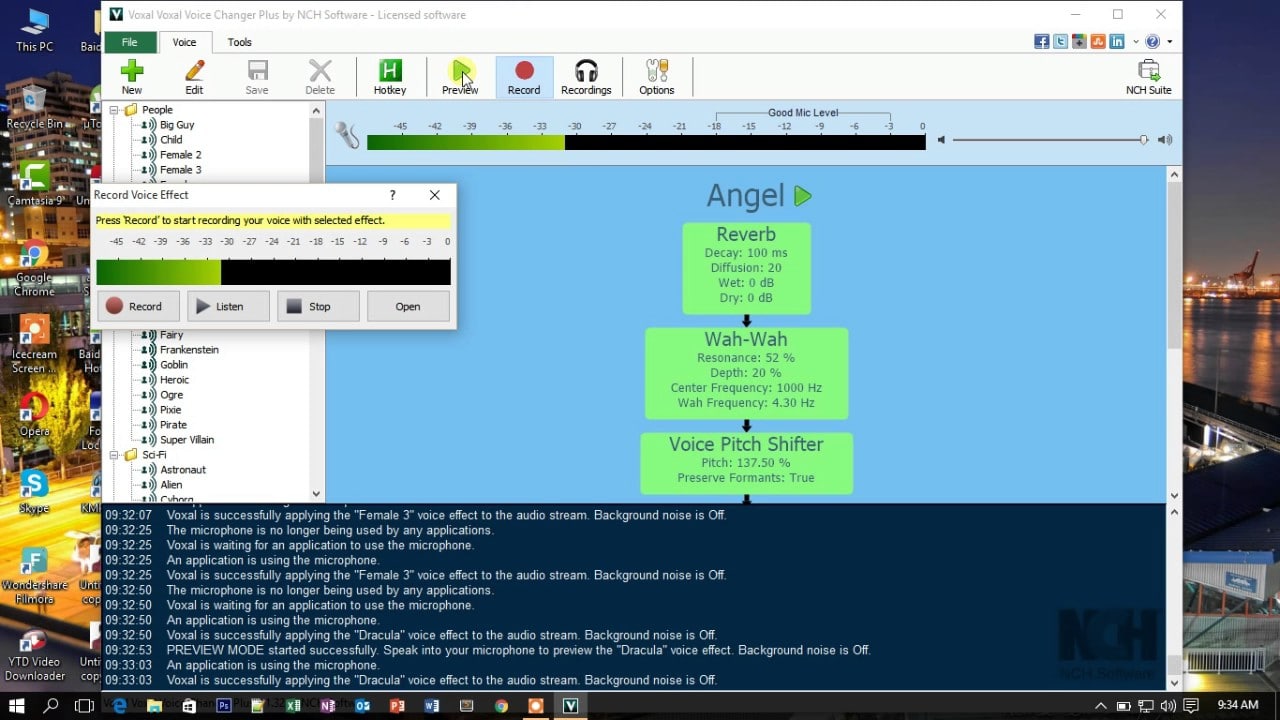
Task: Click the Skype desktop shortcut
Action: click(x=34, y=490)
